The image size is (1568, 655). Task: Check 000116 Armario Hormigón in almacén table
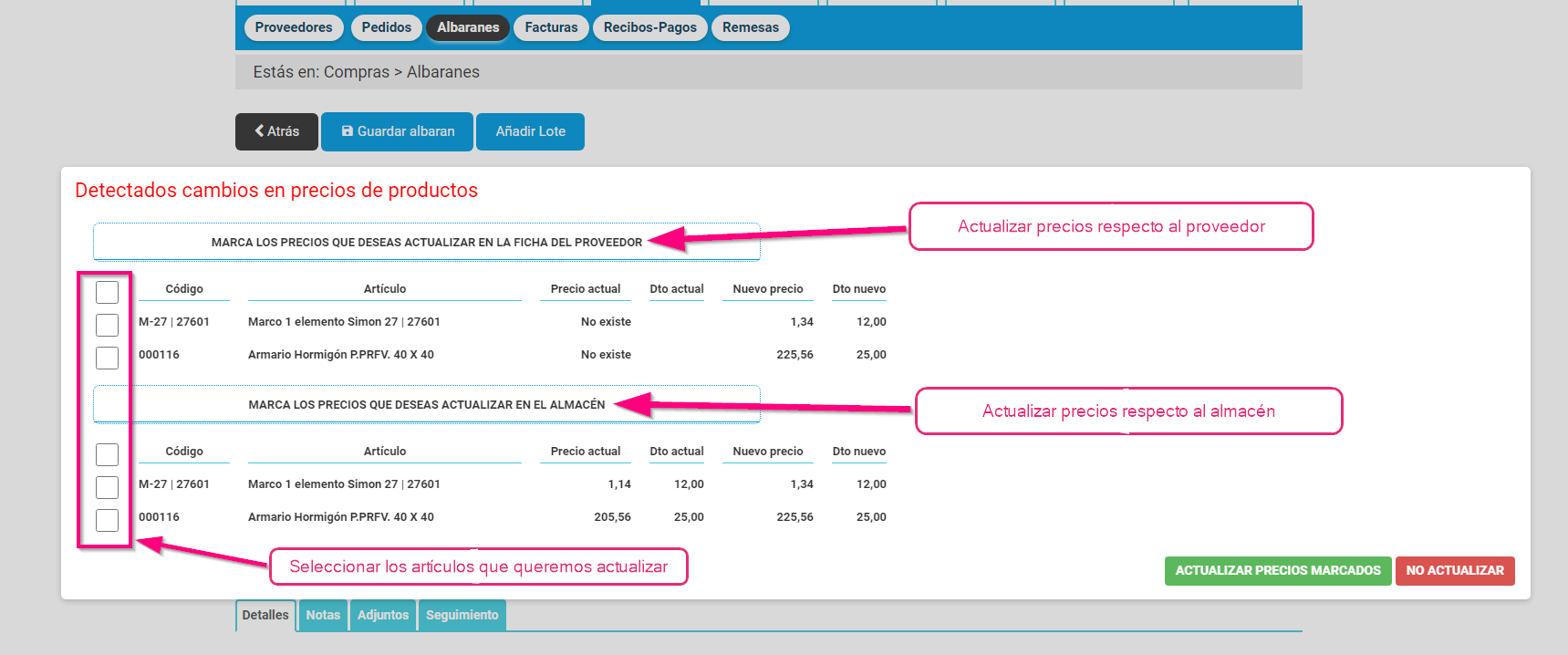[107, 520]
